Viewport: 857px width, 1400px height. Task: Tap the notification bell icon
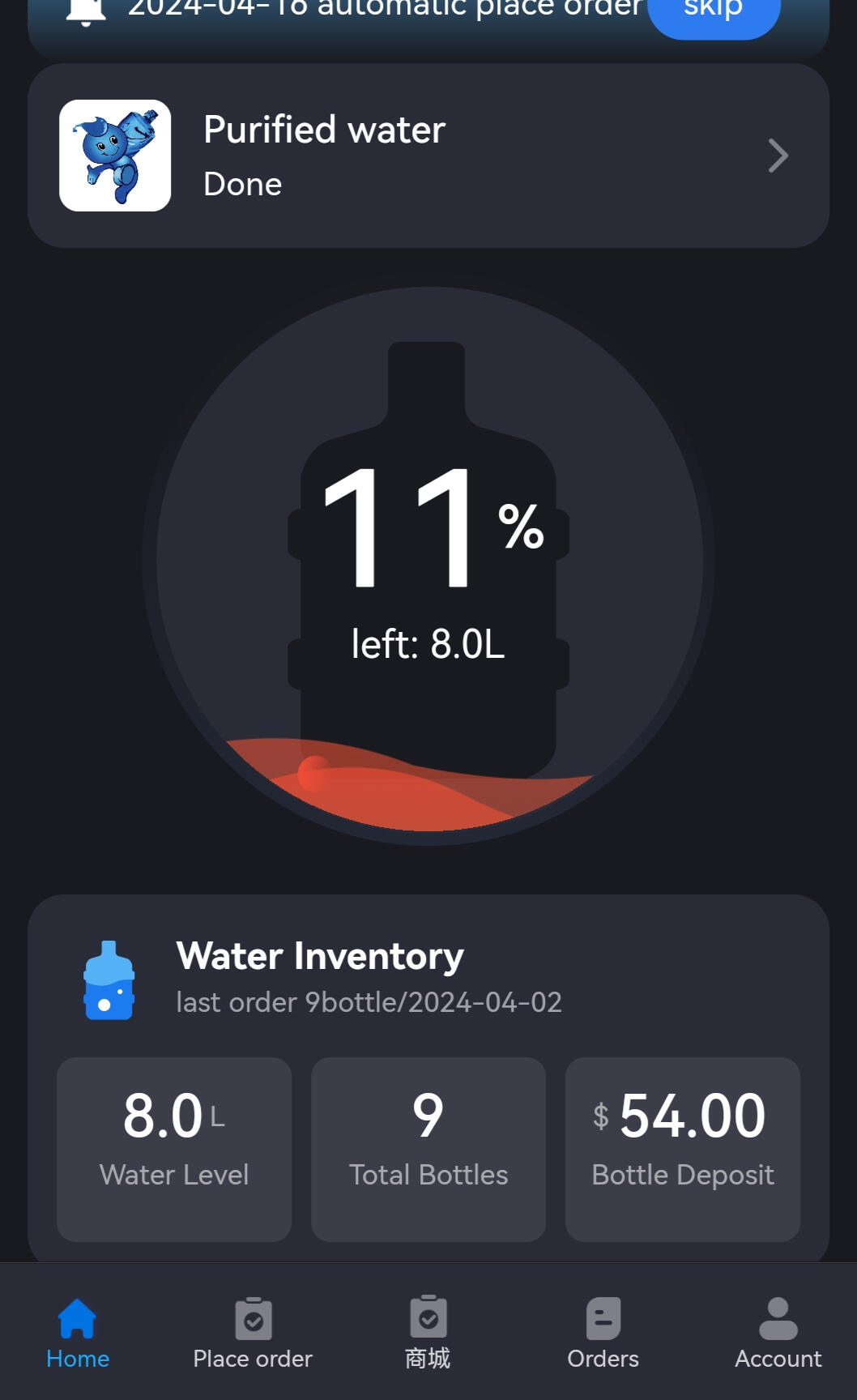coord(86,10)
